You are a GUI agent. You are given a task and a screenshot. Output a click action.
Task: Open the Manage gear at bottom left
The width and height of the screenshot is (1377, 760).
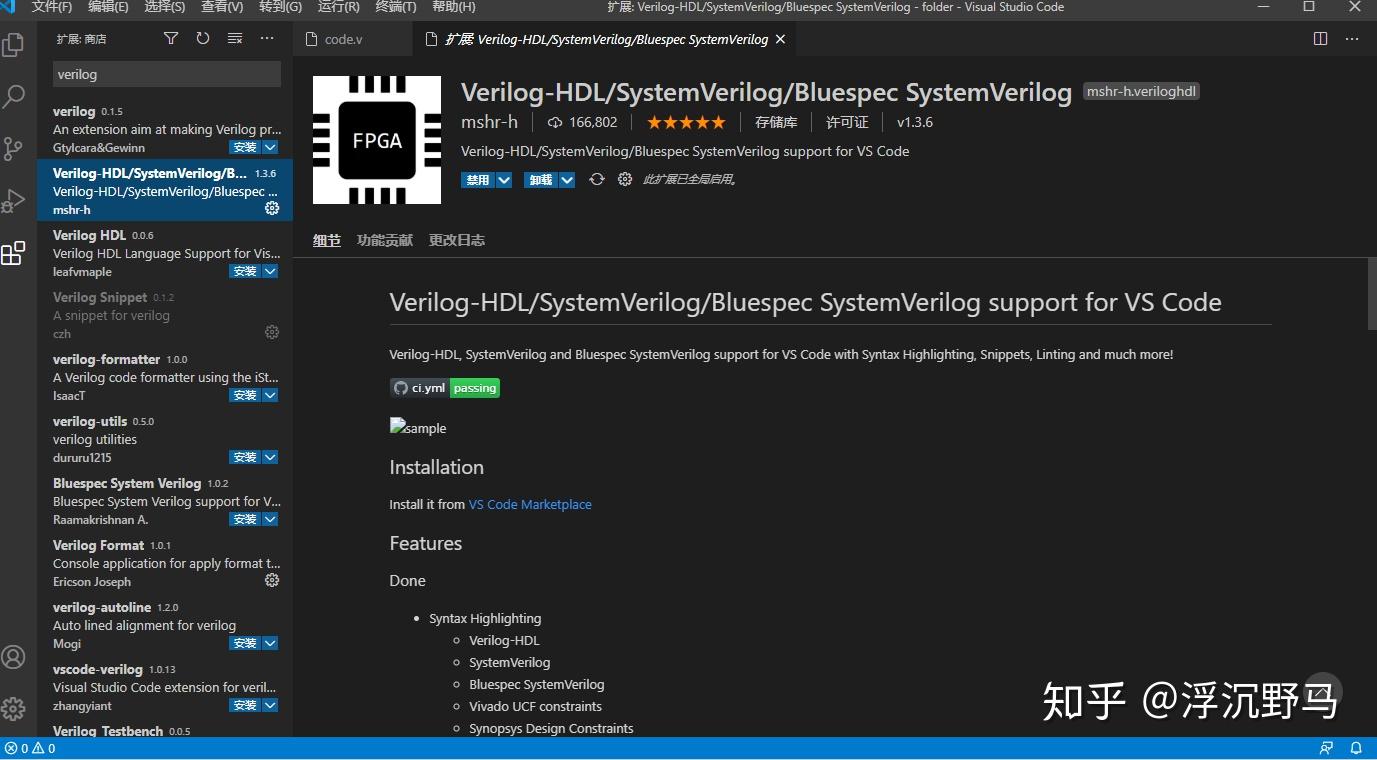[x=15, y=709]
